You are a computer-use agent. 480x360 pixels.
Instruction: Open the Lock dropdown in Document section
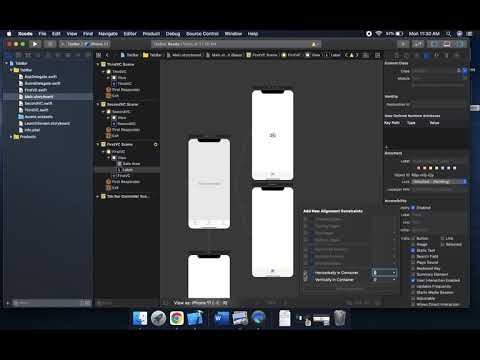(x=439, y=182)
